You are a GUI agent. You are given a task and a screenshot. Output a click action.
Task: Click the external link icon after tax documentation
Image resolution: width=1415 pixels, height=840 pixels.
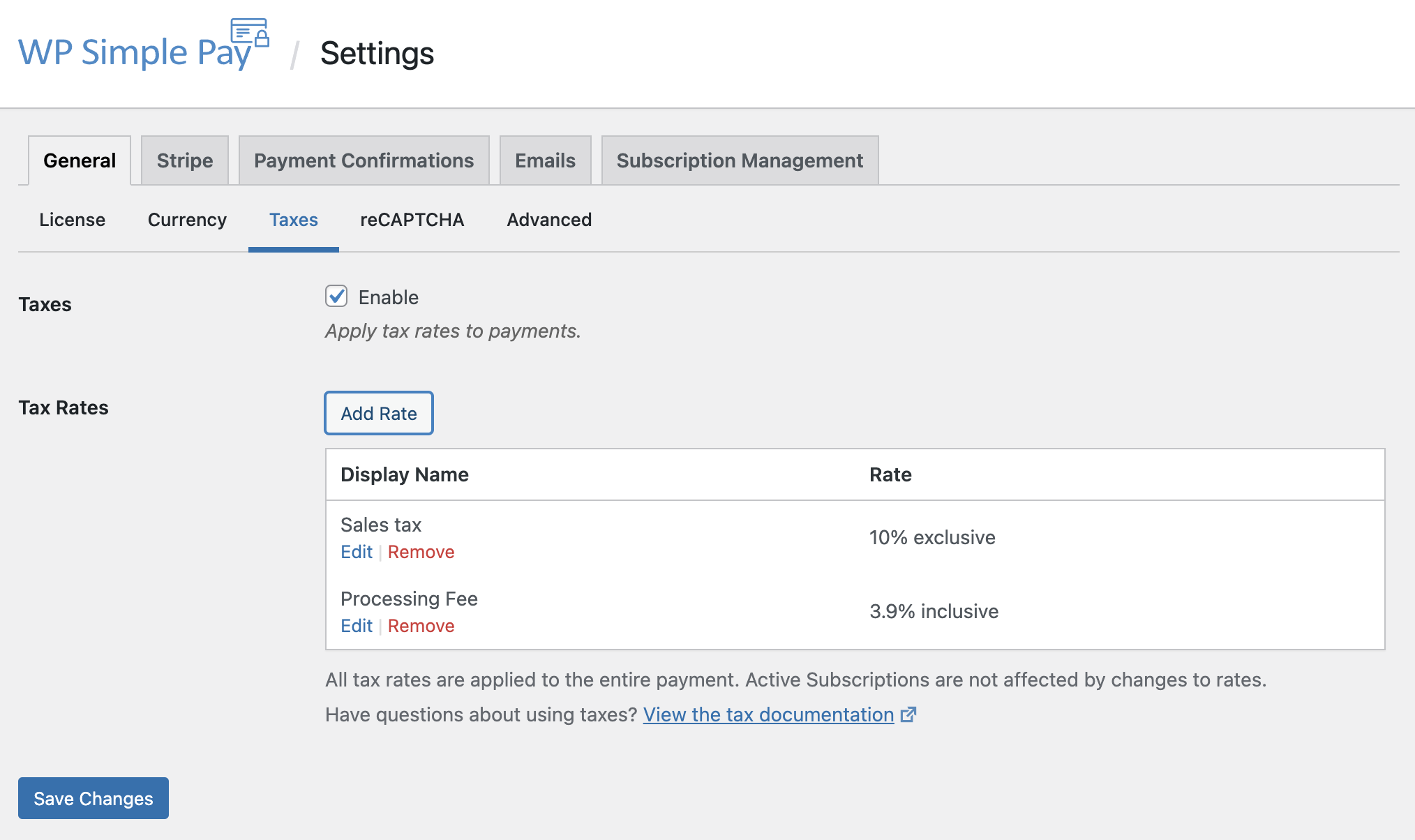908,714
